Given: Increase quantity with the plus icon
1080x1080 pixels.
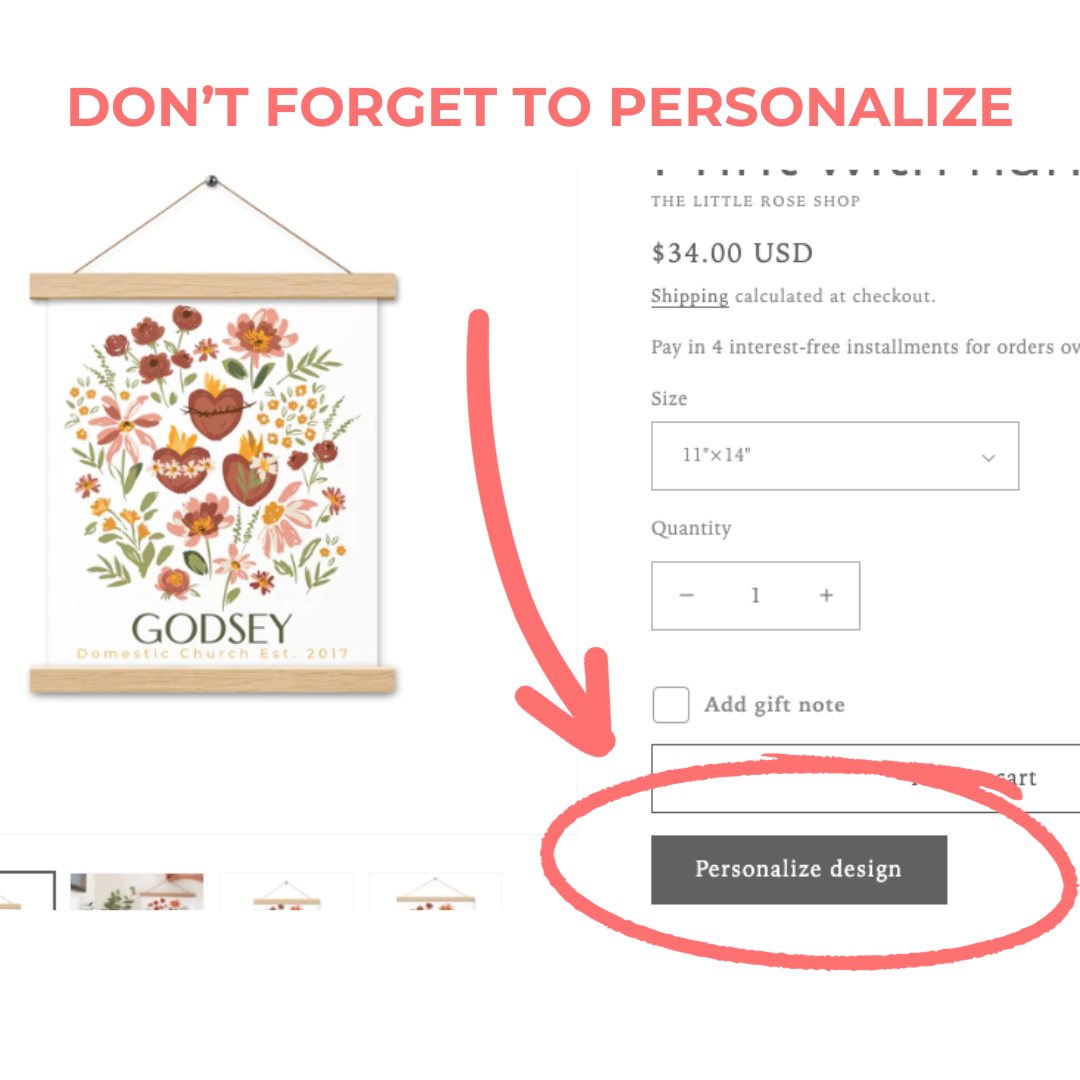Looking at the screenshot, I should (x=826, y=596).
